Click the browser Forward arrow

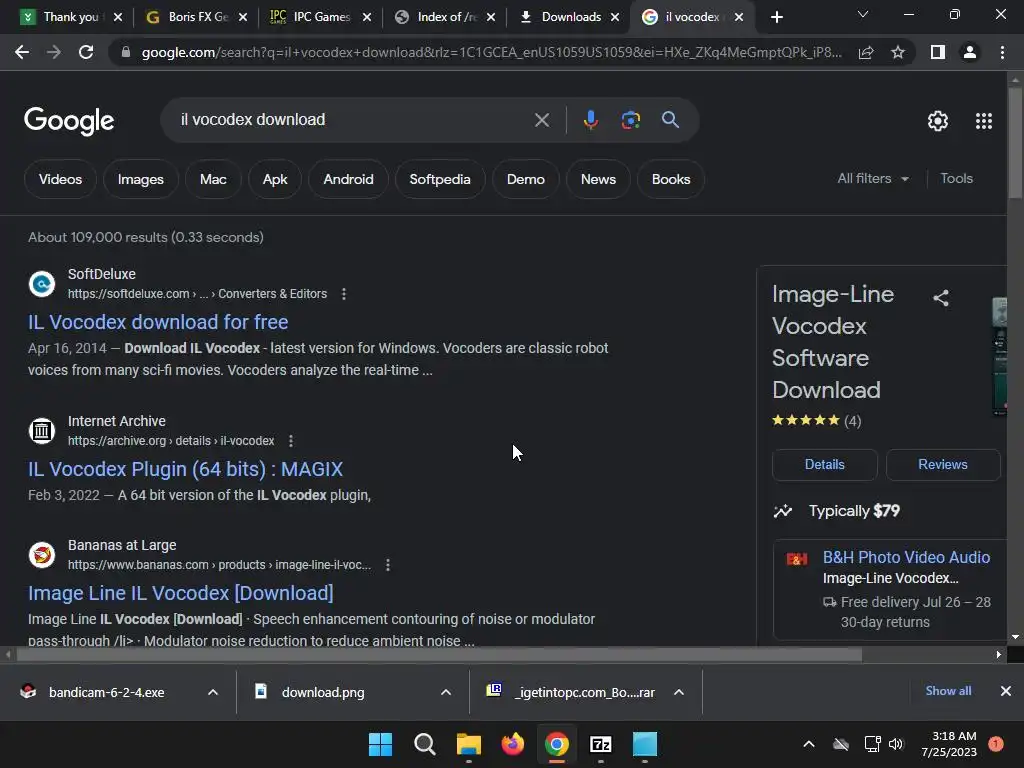54,52
